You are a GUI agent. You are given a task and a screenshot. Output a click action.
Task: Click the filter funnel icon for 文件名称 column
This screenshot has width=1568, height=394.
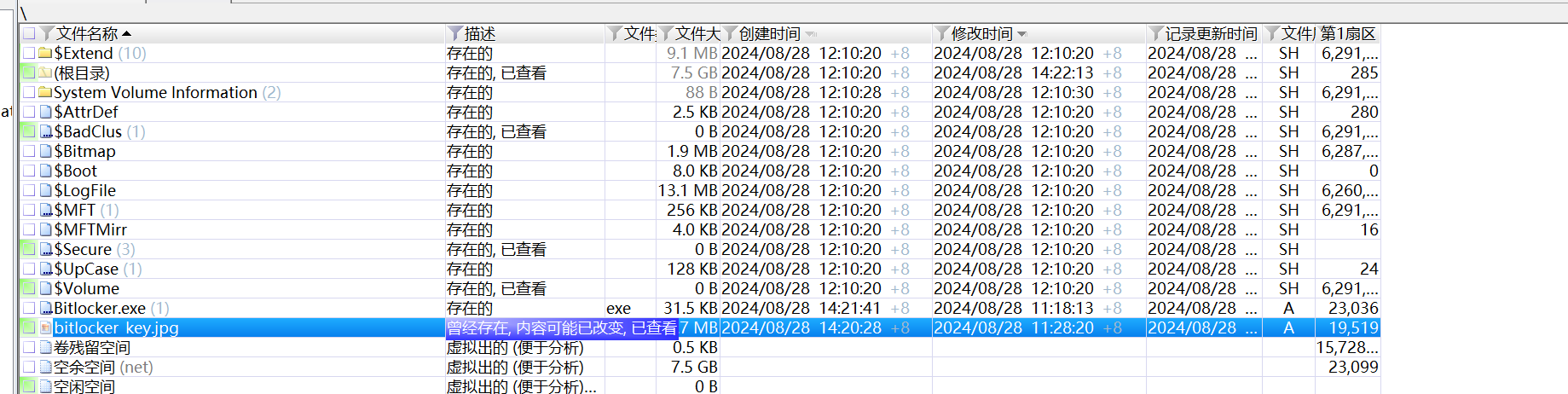pos(47,33)
